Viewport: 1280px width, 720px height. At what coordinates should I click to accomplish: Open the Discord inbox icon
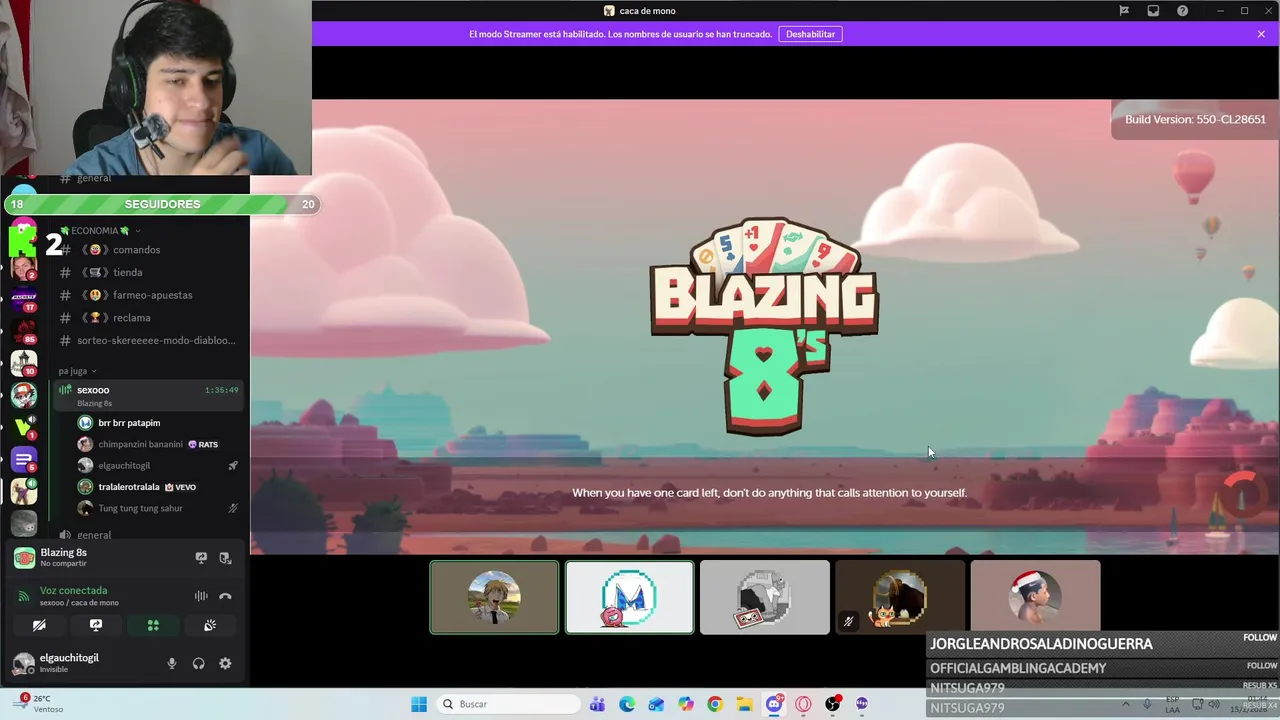pyautogui.click(x=1153, y=11)
